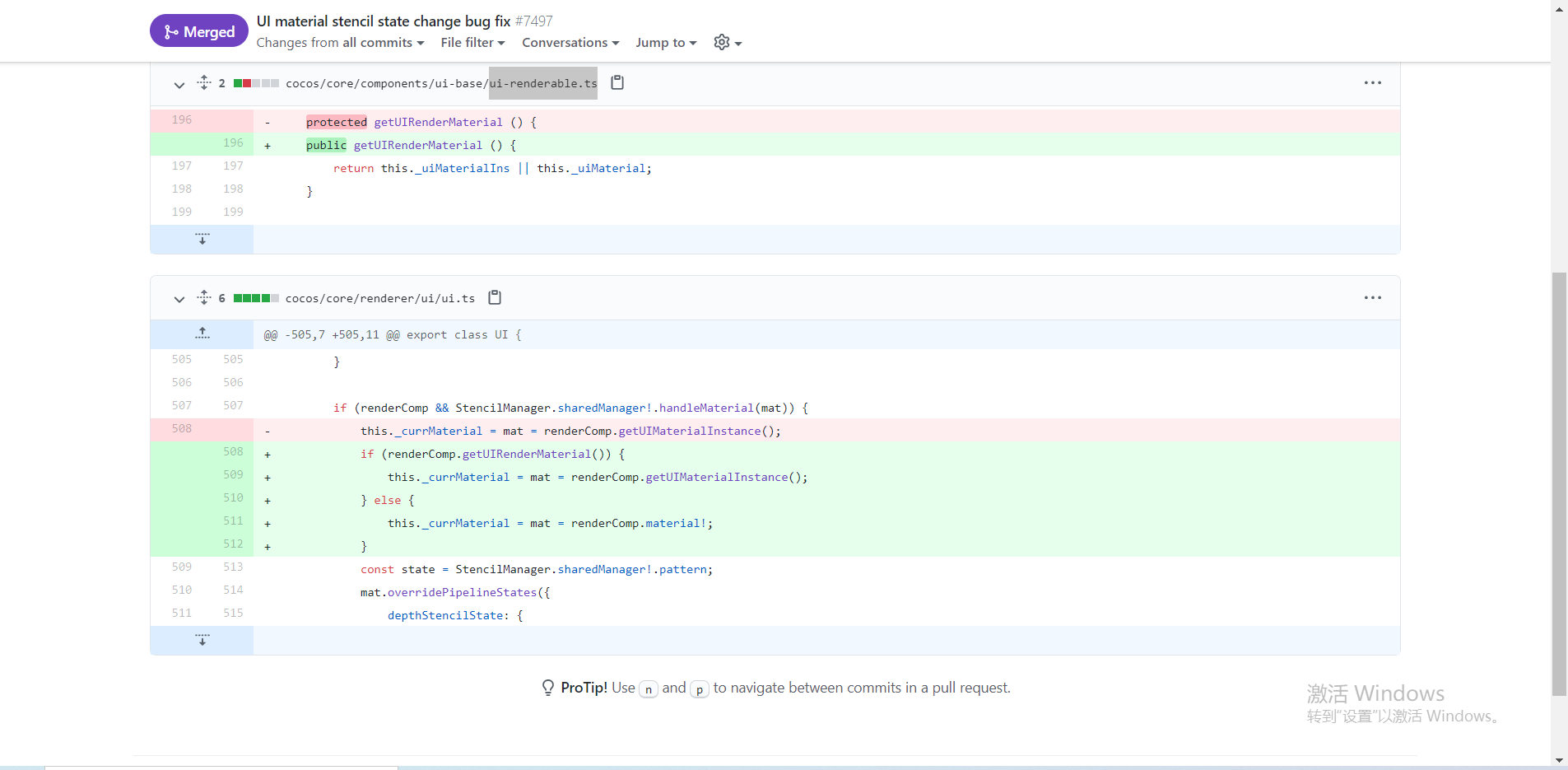Expand all lines icon for ui-renderable.ts
The width and height of the screenshot is (1568, 770).
pos(204,82)
